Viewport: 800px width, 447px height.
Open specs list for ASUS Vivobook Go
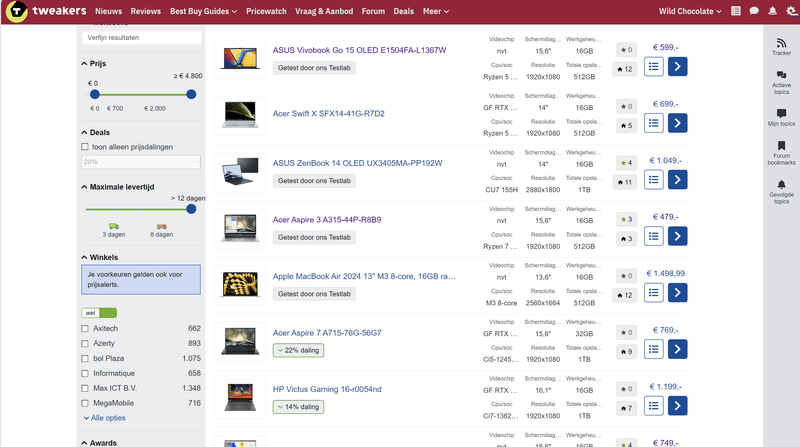[654, 66]
